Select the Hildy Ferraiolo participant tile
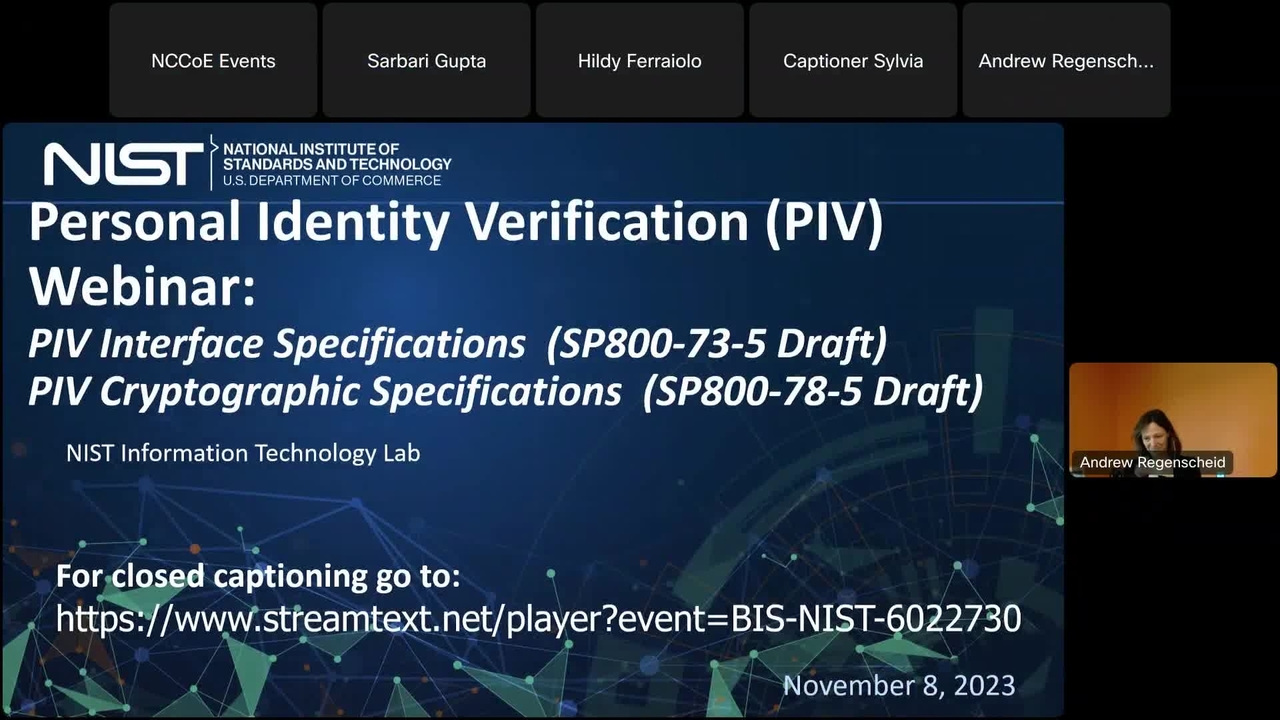Image resolution: width=1280 pixels, height=720 pixels. [640, 60]
